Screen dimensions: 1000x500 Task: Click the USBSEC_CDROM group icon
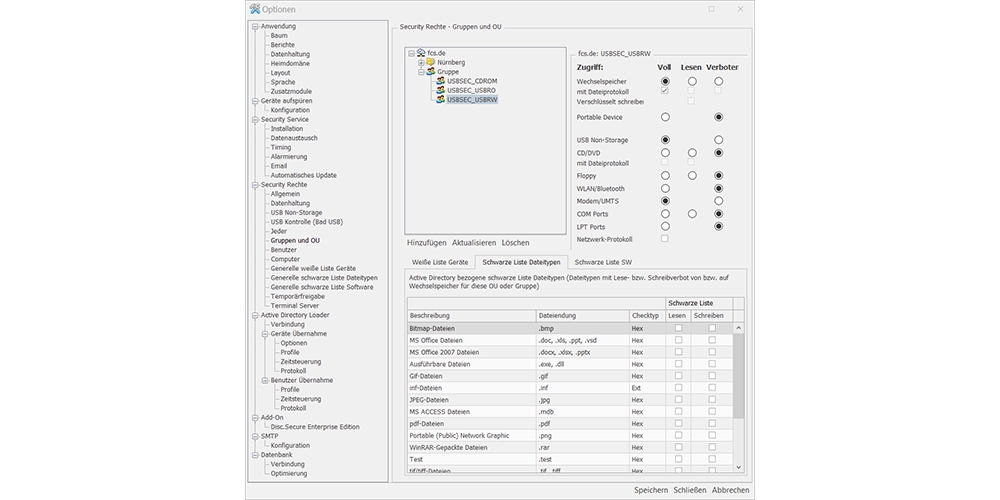click(x=440, y=81)
